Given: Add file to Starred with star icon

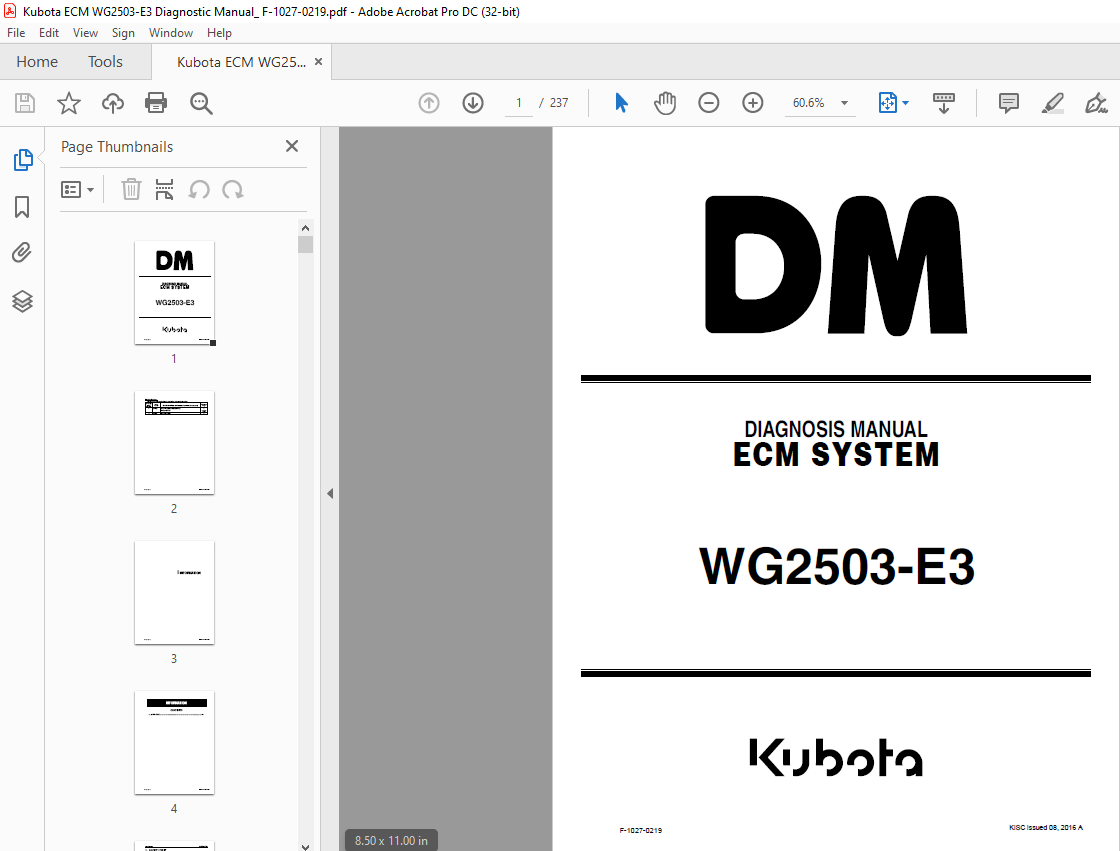Looking at the screenshot, I should point(69,103).
